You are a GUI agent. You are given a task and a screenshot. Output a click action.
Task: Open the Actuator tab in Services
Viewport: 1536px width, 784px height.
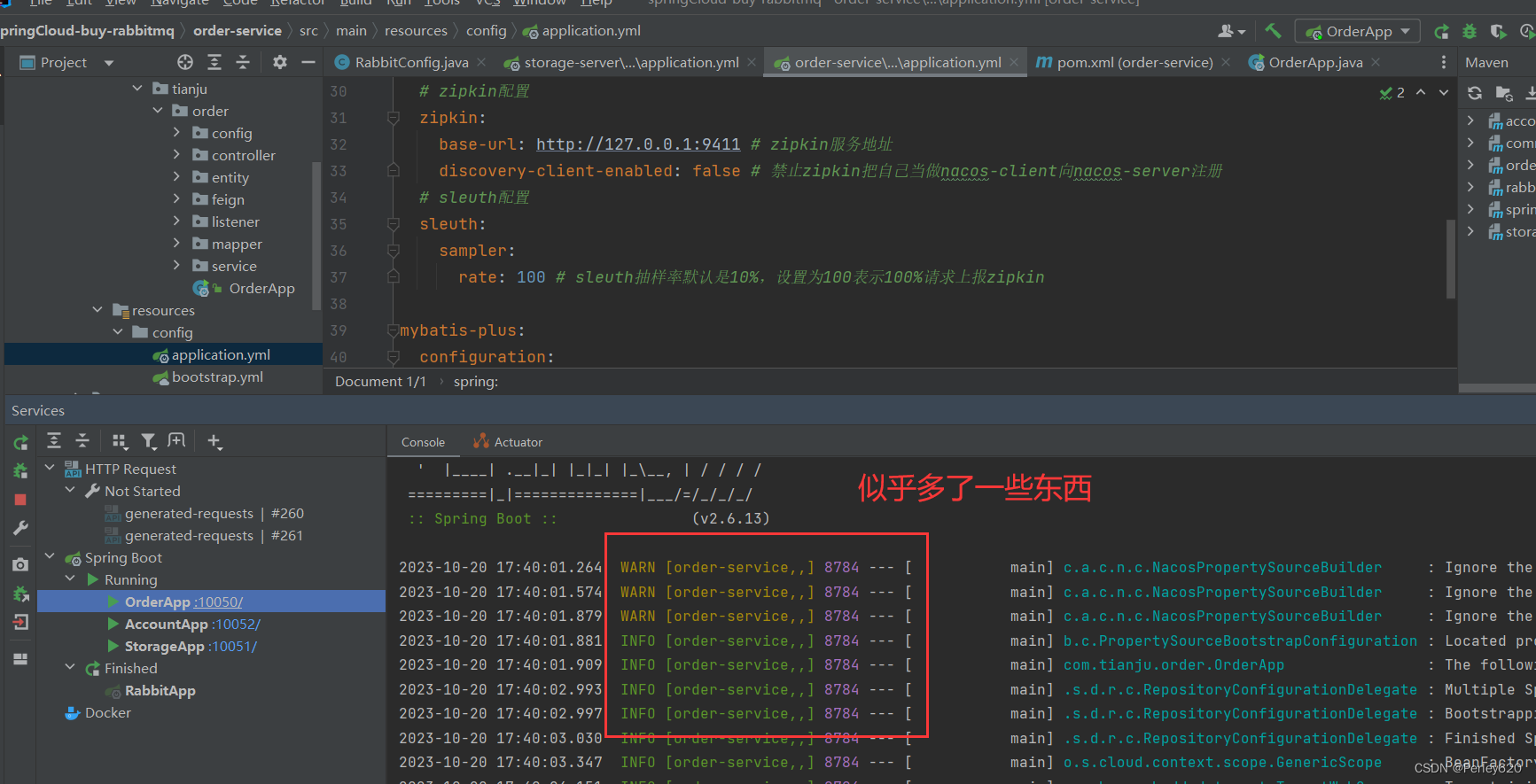(508, 442)
